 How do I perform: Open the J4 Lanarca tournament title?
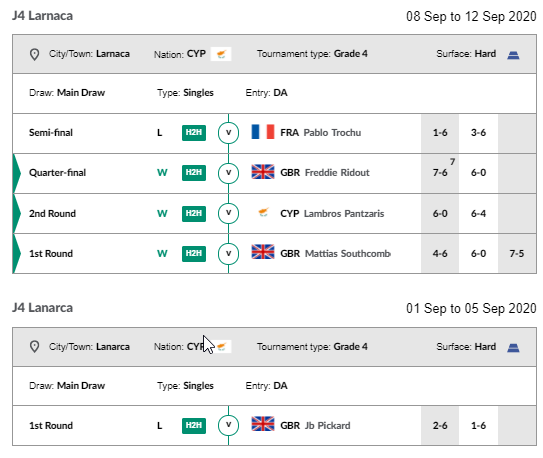coord(42,308)
